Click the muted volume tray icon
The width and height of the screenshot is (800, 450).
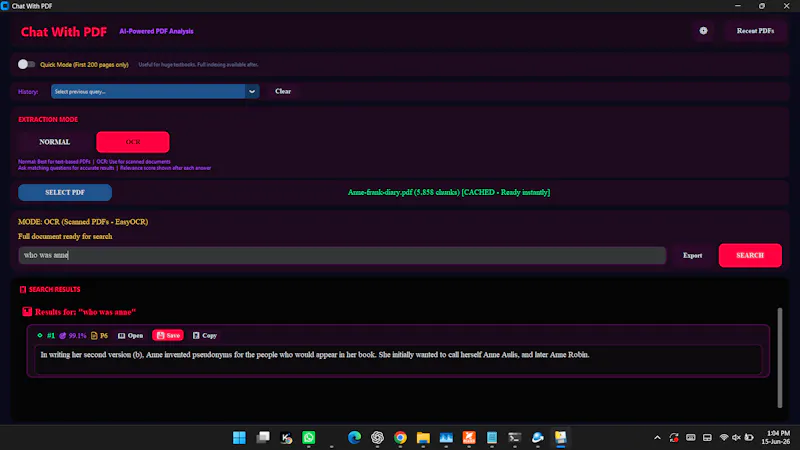click(x=736, y=437)
